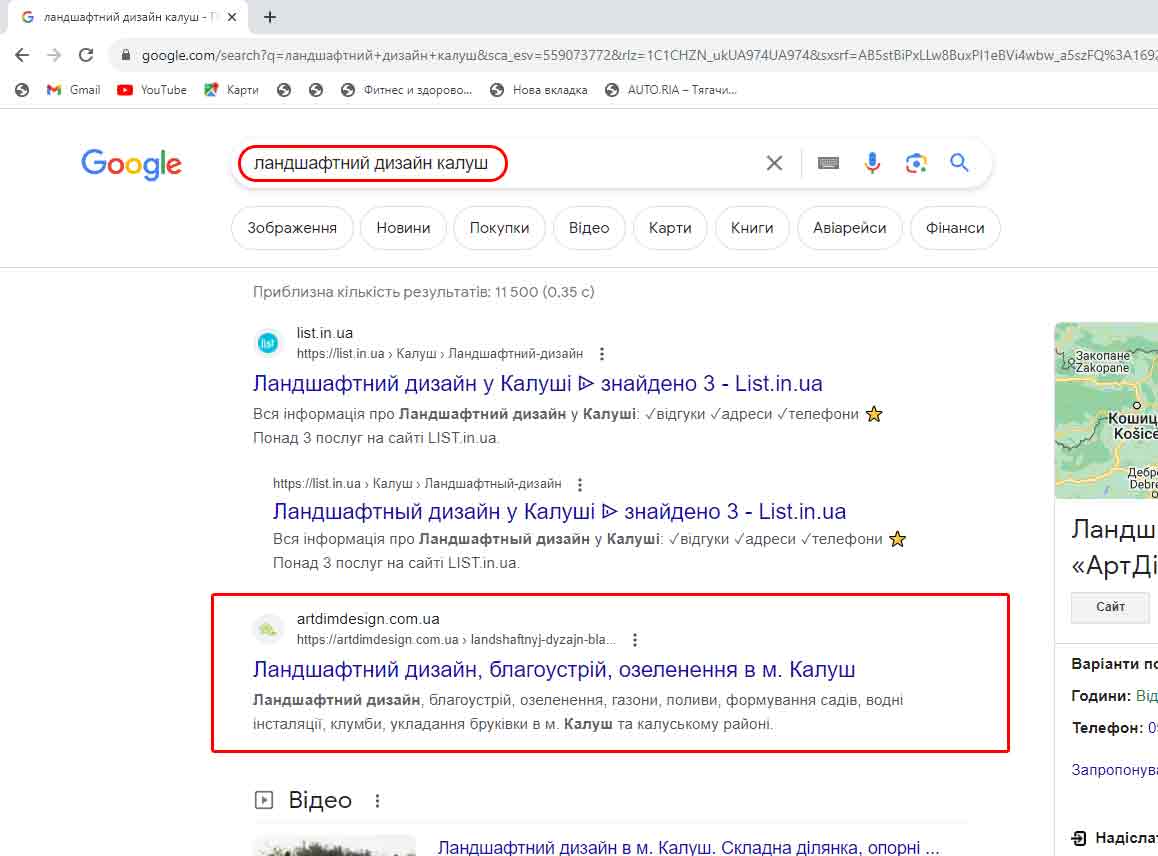
Task: Click the site lock icon in address bar
Action: click(126, 55)
